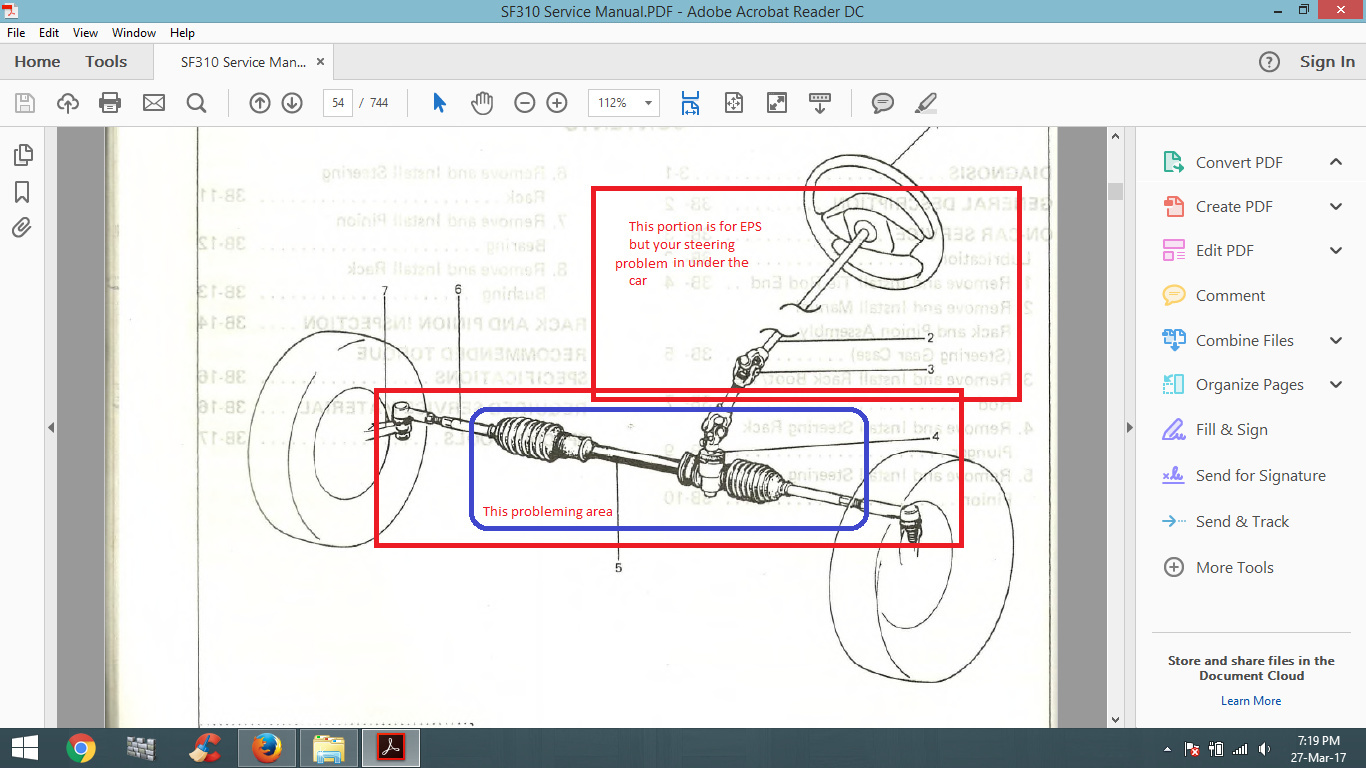
Task: Click the taskbar volume speaker icon
Action: (x=1265, y=749)
